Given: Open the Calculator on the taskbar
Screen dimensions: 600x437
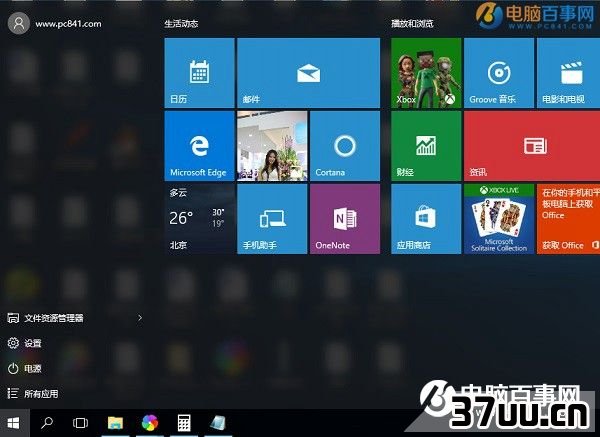Looking at the screenshot, I should (184, 423).
